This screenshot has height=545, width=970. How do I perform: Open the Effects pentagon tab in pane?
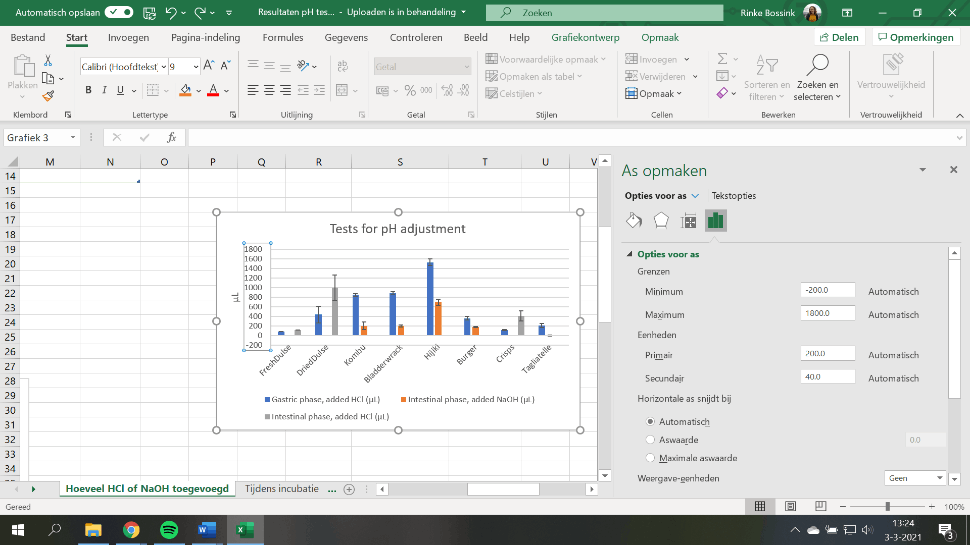[661, 221]
